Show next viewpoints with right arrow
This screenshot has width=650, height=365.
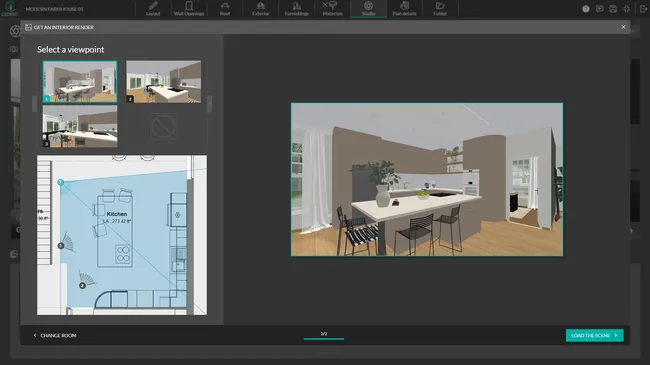[x=209, y=104]
